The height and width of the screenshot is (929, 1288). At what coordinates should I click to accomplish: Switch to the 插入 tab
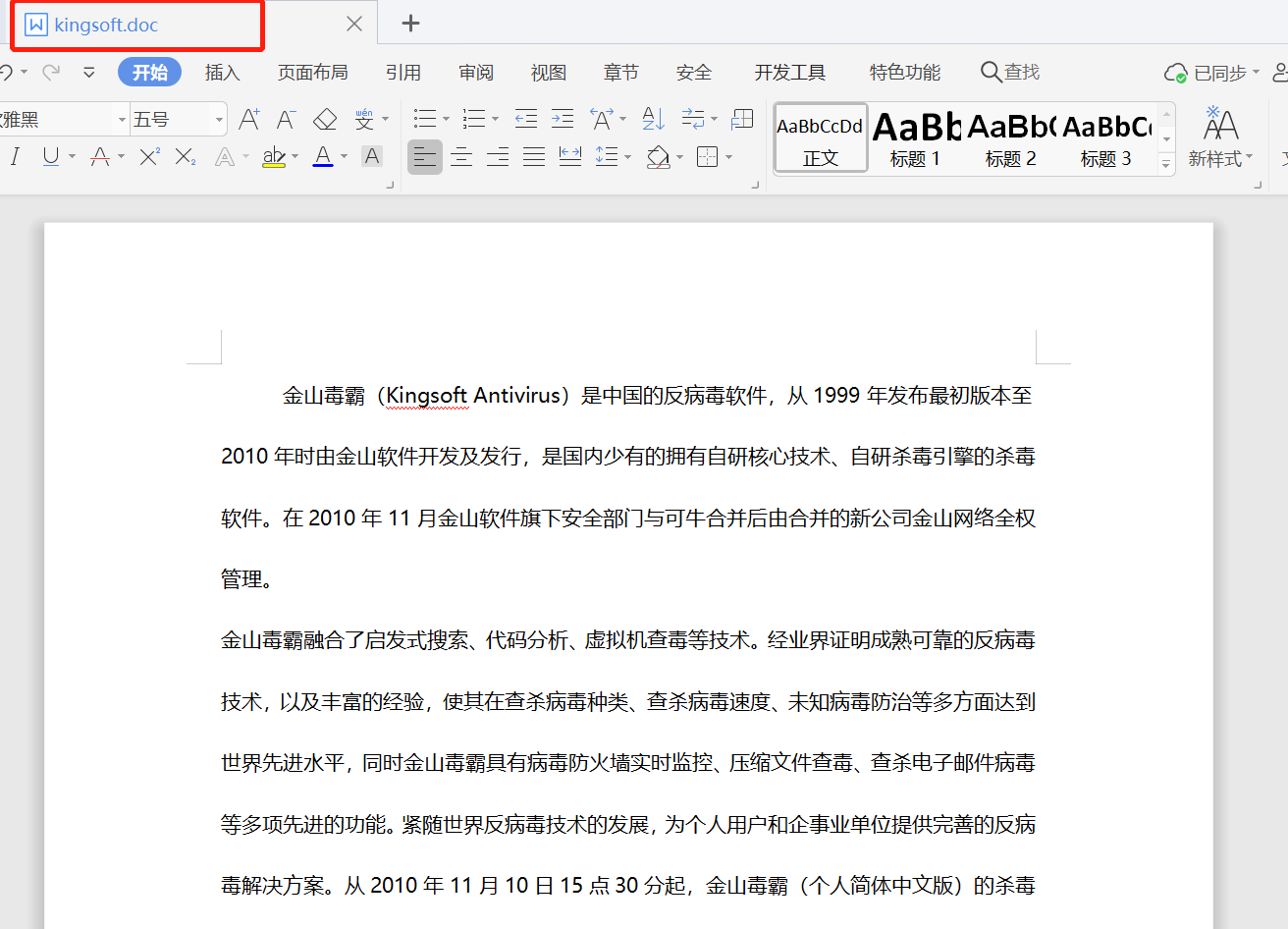pos(222,73)
